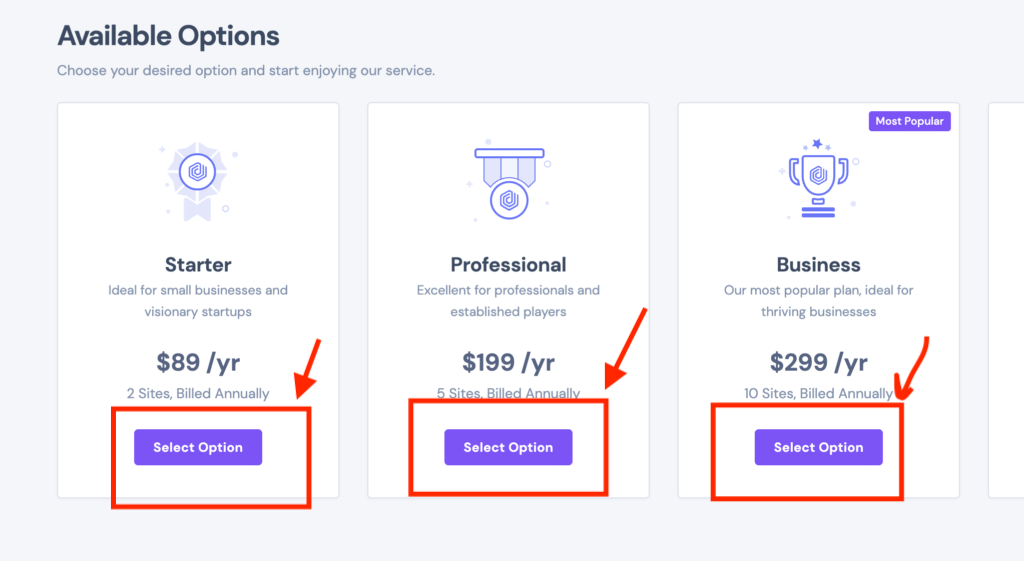Click the Professional plan title
This screenshot has height=561, width=1024.
(508, 264)
